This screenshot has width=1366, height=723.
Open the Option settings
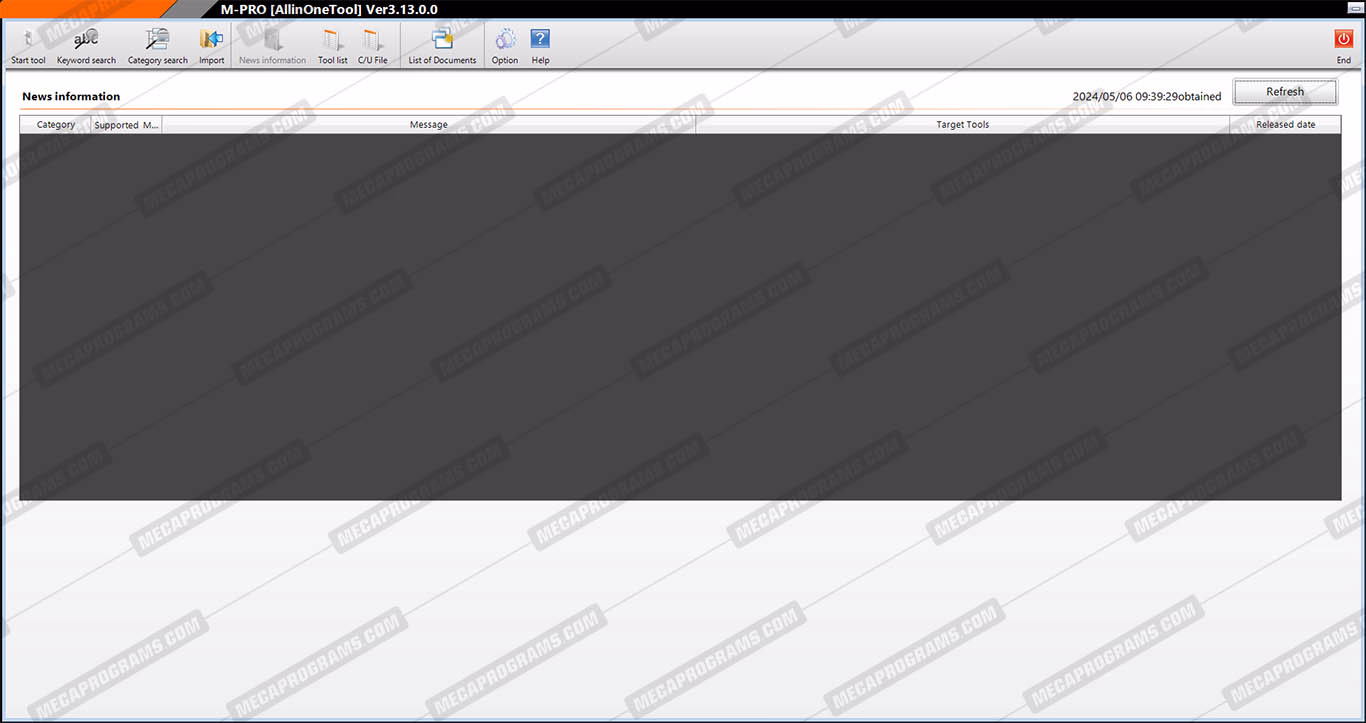[505, 46]
